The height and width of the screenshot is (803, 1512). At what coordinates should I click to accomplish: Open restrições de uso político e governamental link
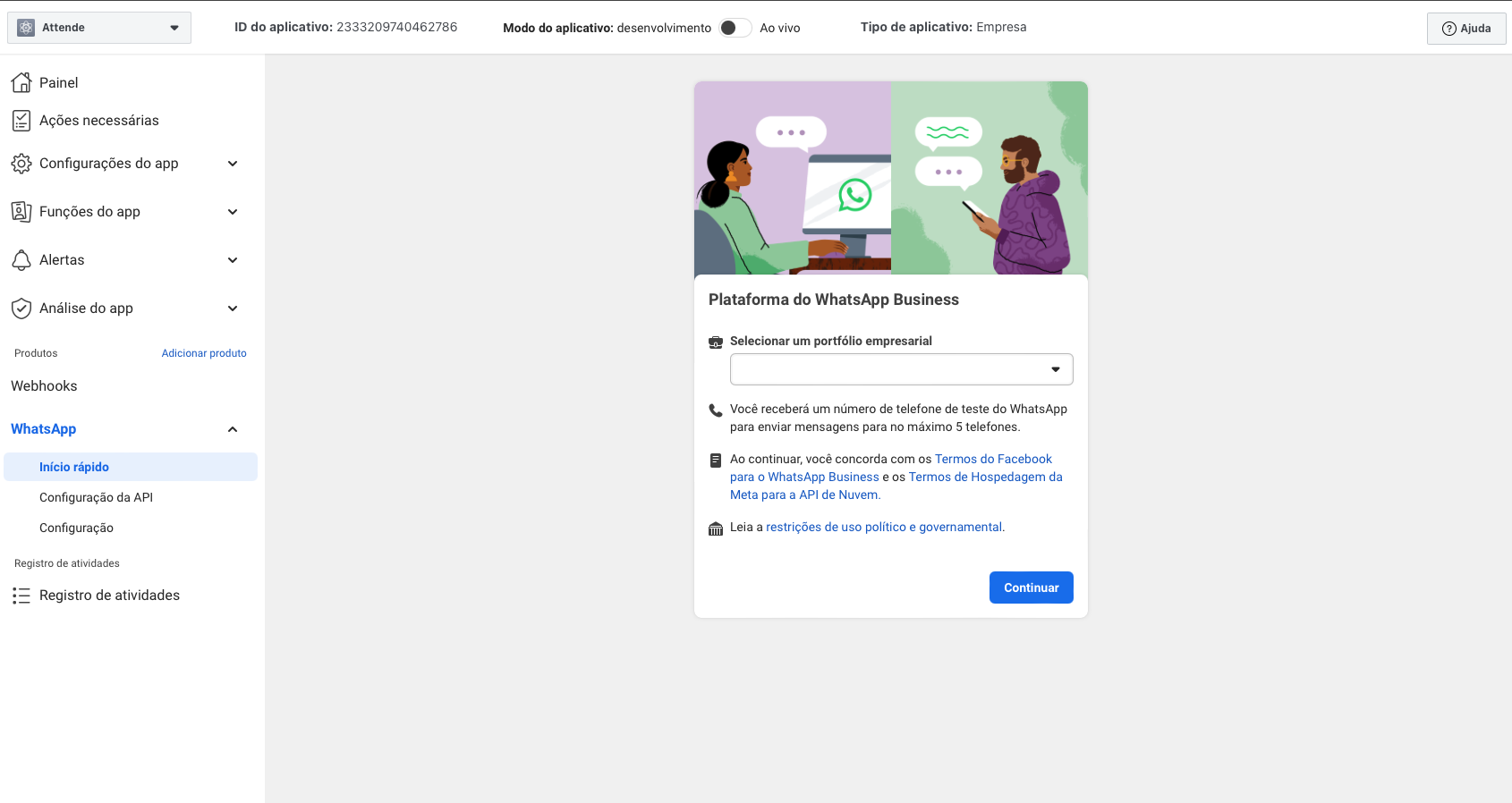[x=884, y=527]
